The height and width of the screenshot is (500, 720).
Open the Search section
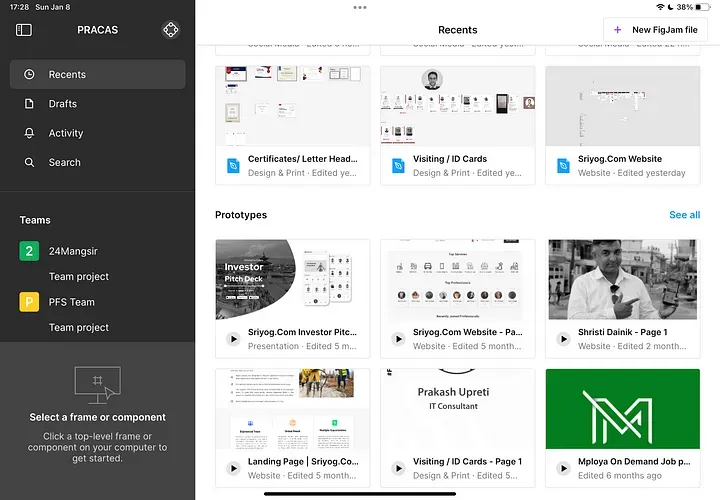pyautogui.click(x=97, y=163)
